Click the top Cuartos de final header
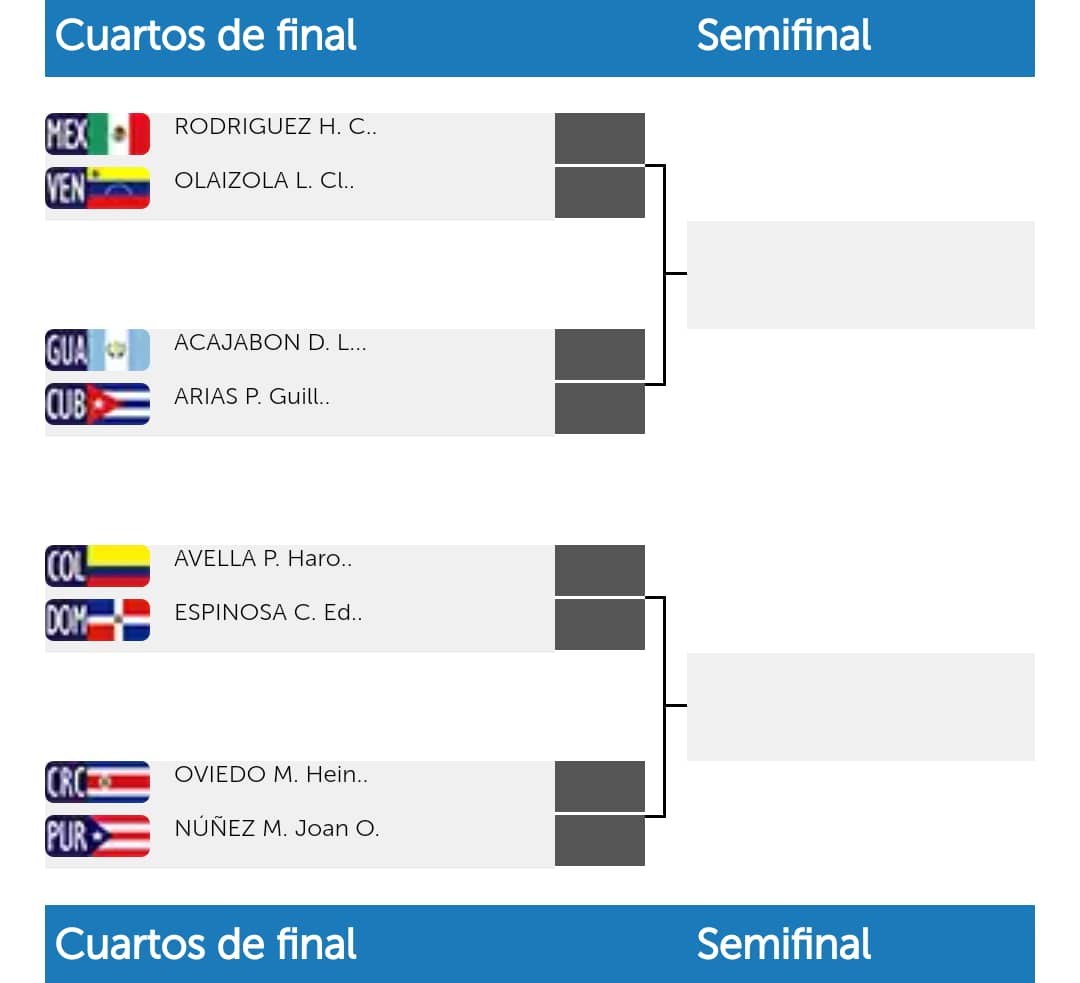 [206, 36]
